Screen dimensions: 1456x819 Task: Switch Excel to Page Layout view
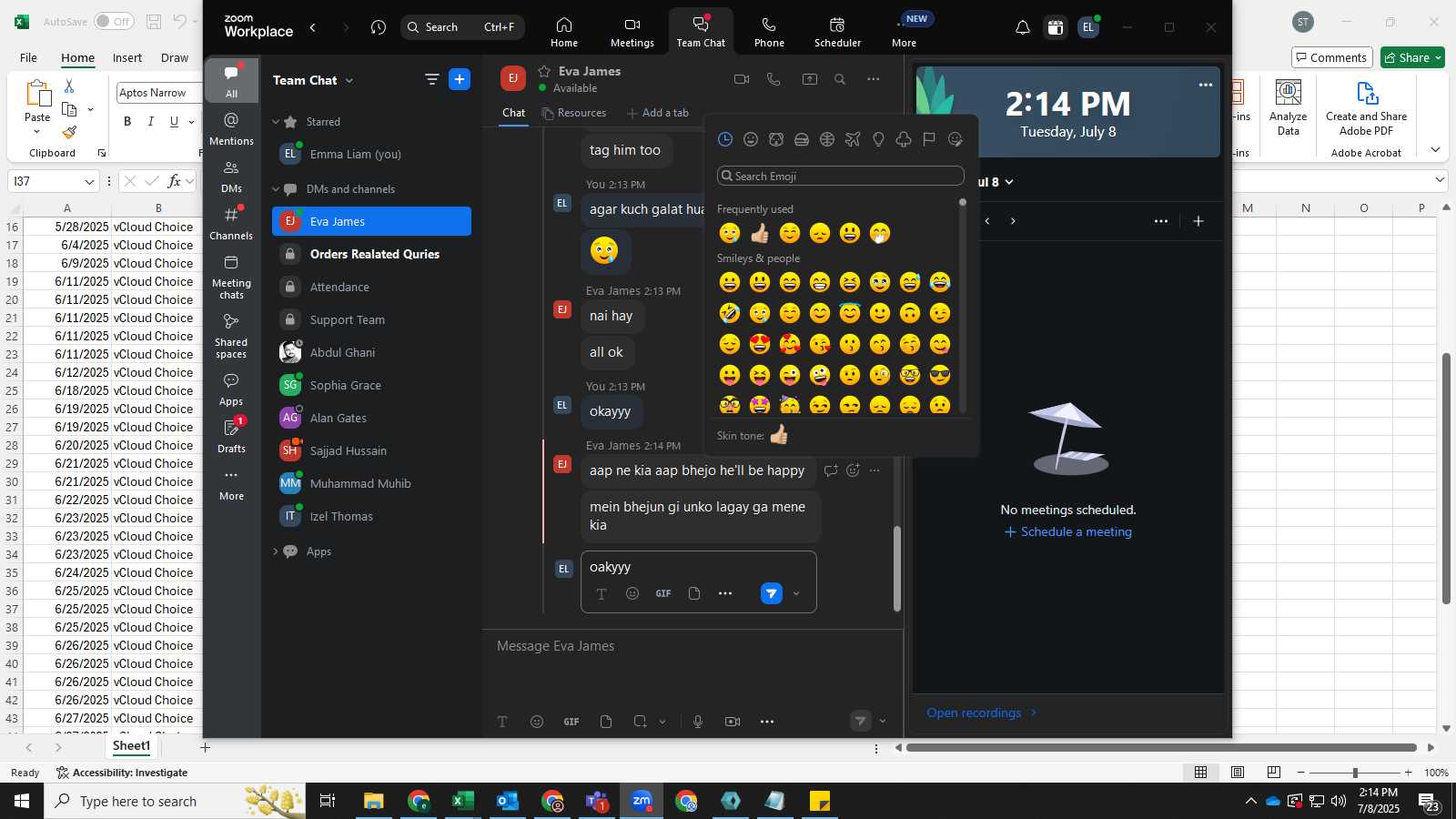pos(1238,773)
